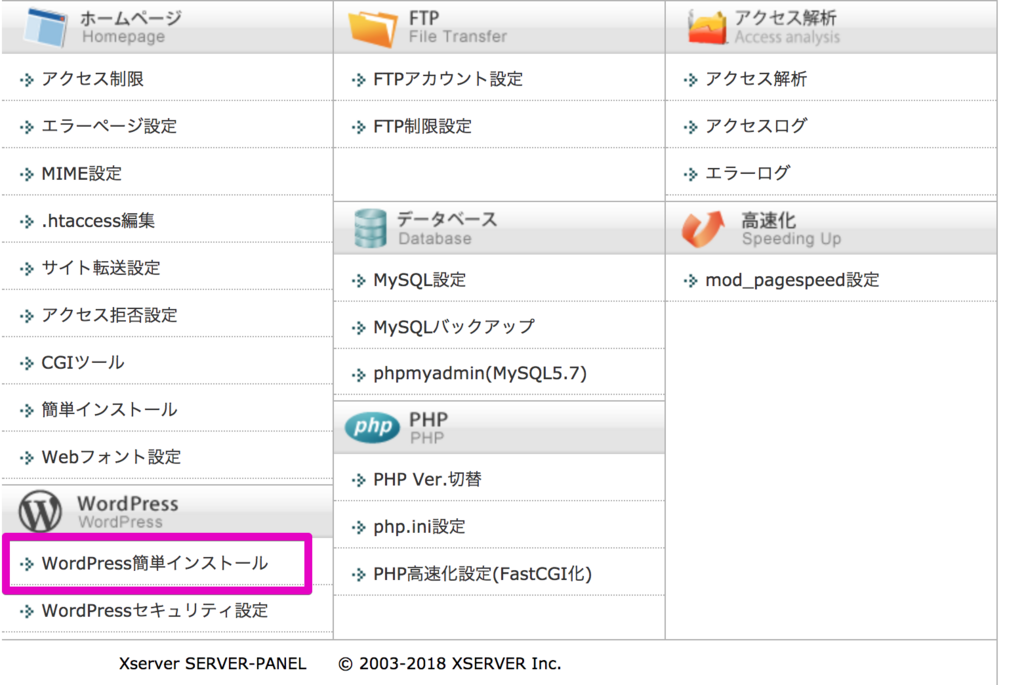Click the PHP section heading text

point(428,428)
